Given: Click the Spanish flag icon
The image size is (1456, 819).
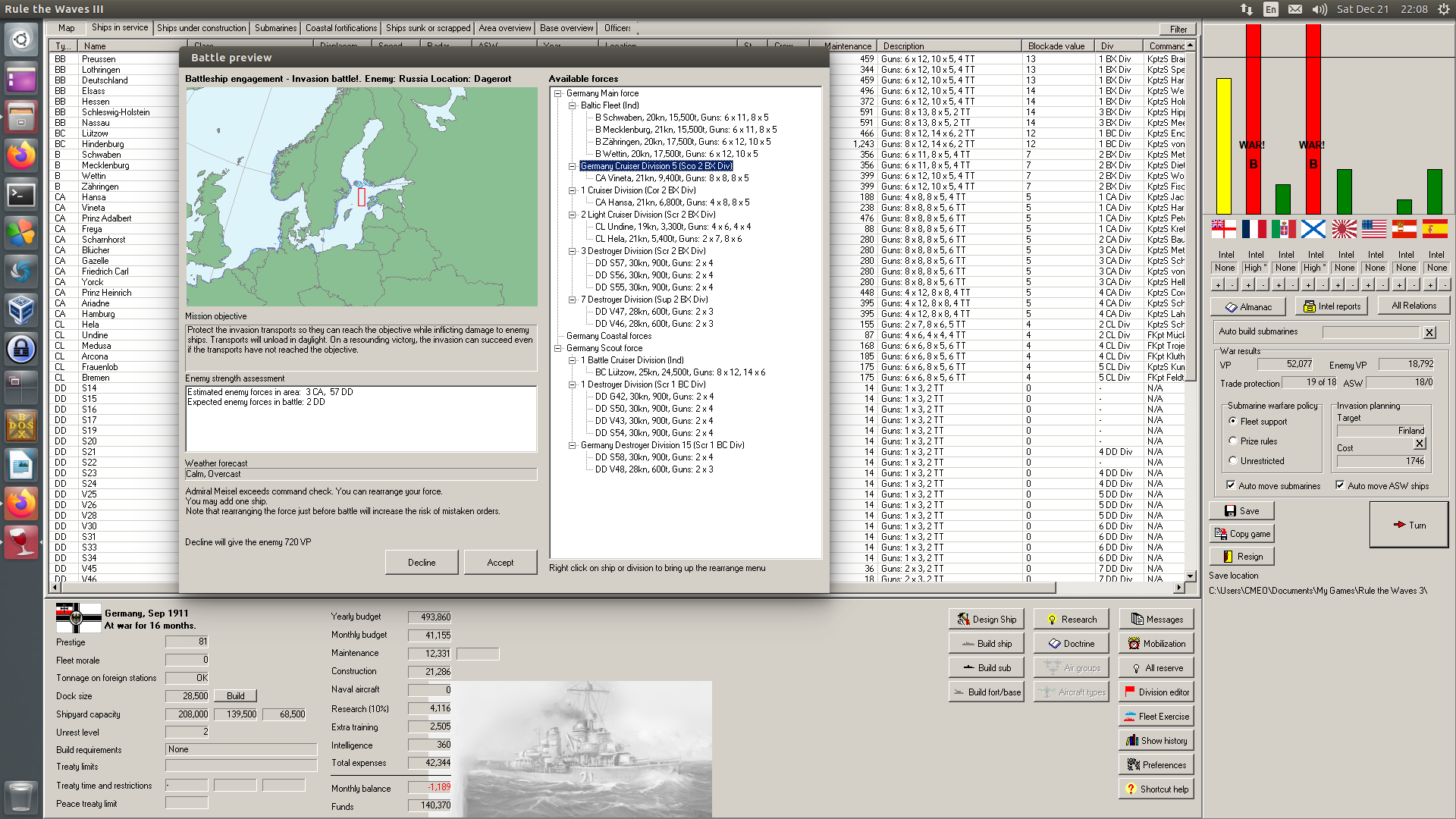Looking at the screenshot, I should [x=1434, y=228].
